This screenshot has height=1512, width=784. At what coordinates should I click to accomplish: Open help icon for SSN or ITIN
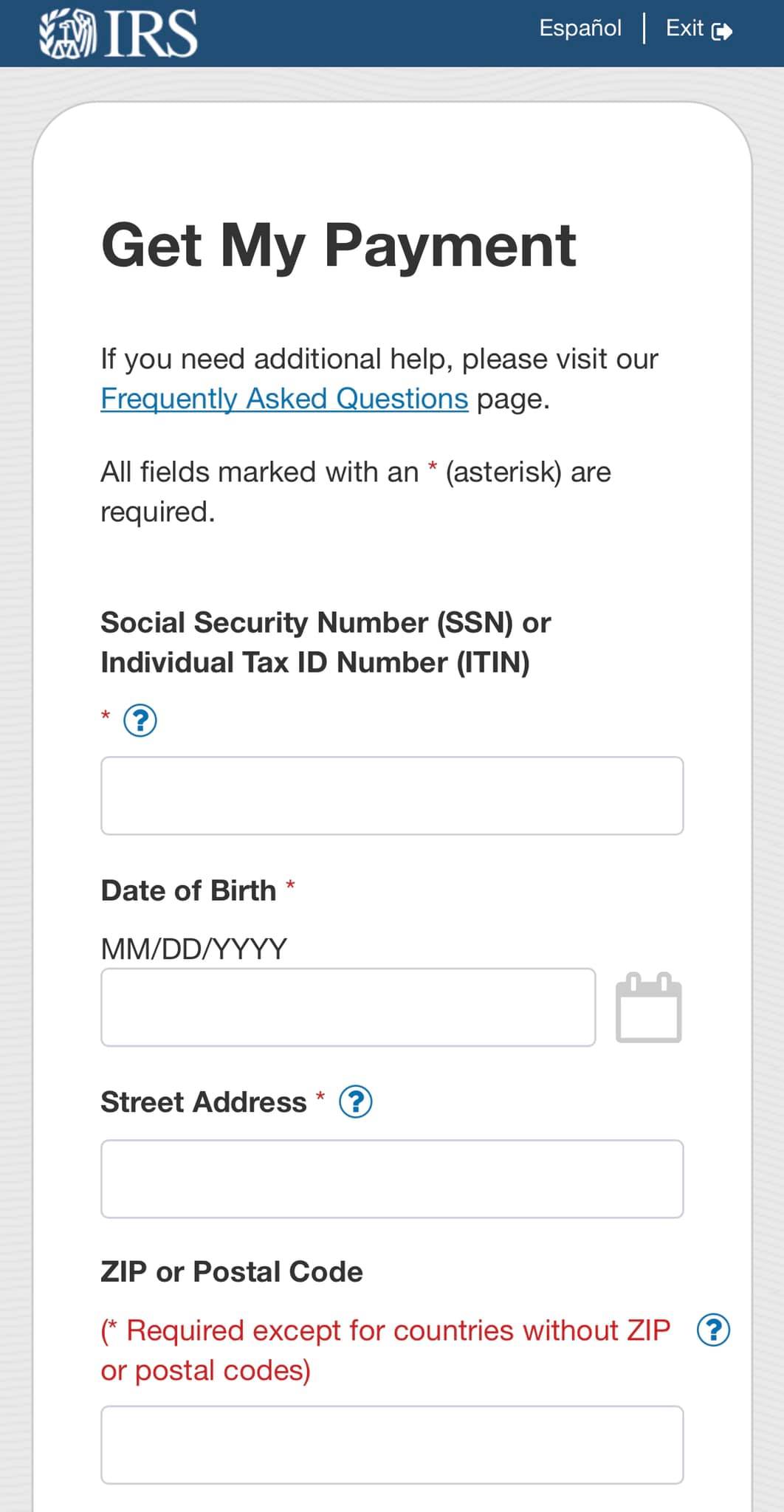click(140, 721)
